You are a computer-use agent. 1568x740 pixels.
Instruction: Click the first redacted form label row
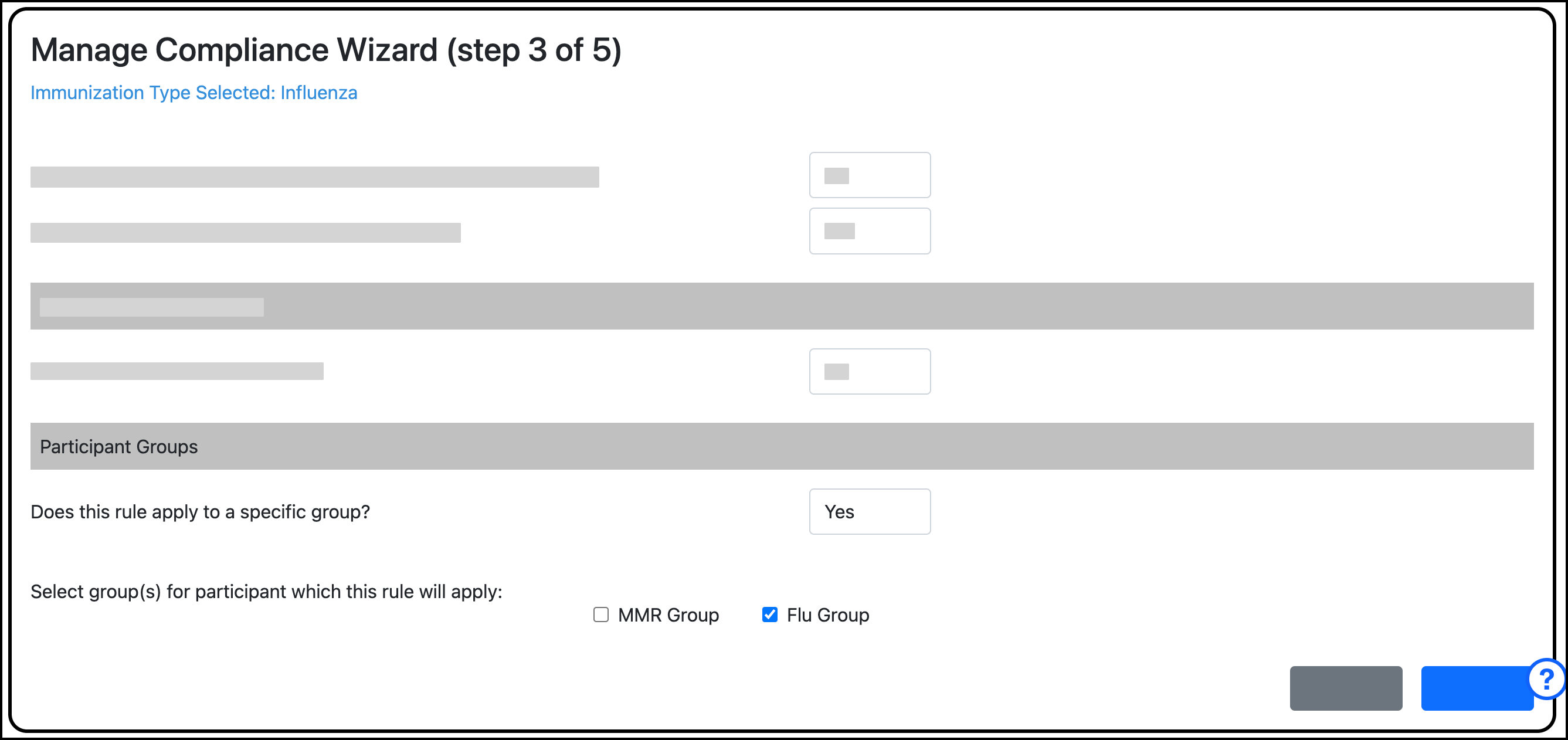point(315,176)
